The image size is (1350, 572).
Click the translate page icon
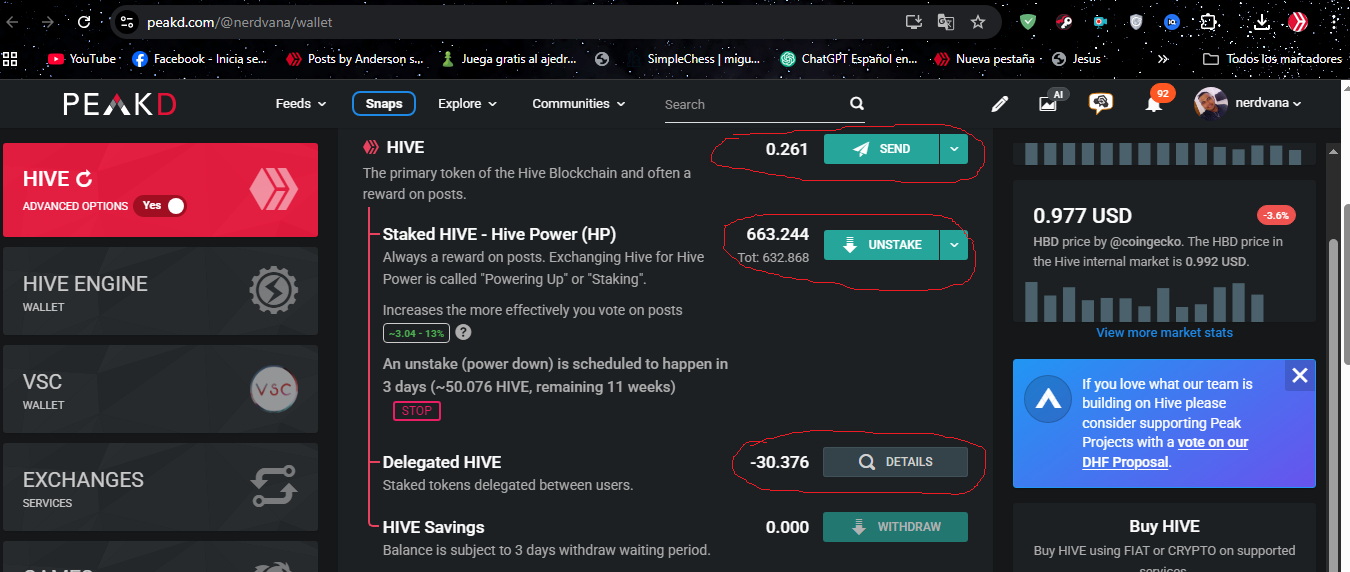[x=945, y=21]
